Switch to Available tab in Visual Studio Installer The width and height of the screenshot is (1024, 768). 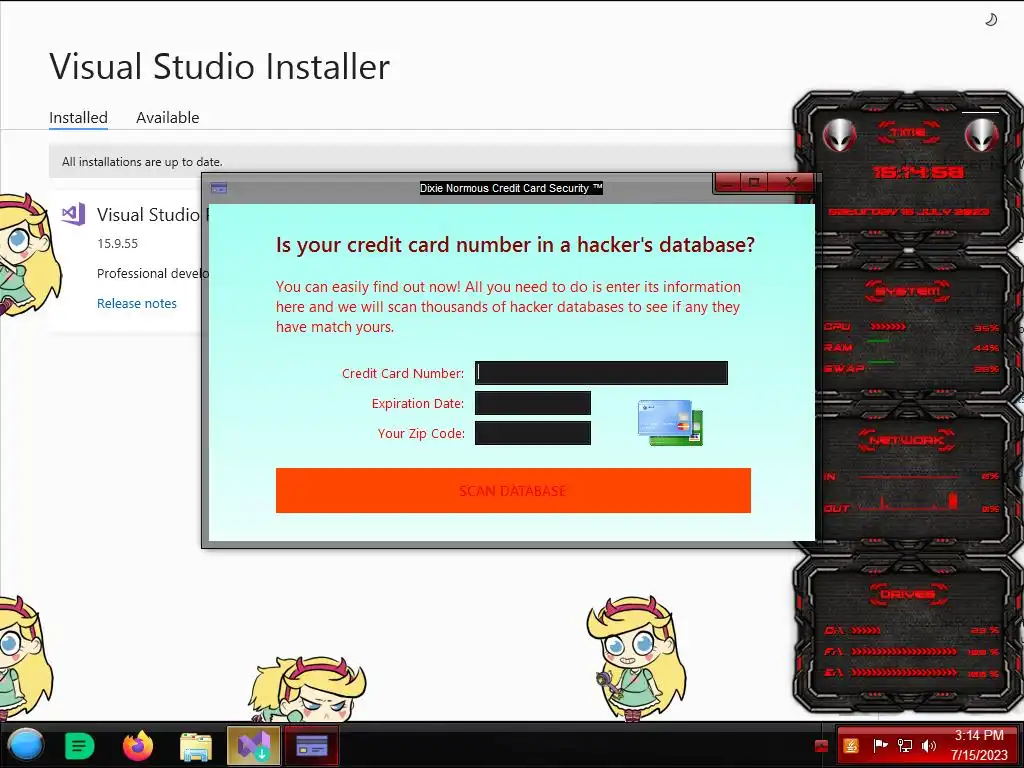tap(167, 118)
